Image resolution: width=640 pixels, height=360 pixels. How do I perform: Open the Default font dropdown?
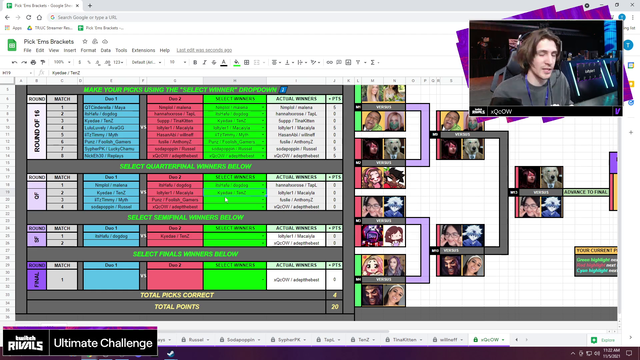(x=147, y=62)
